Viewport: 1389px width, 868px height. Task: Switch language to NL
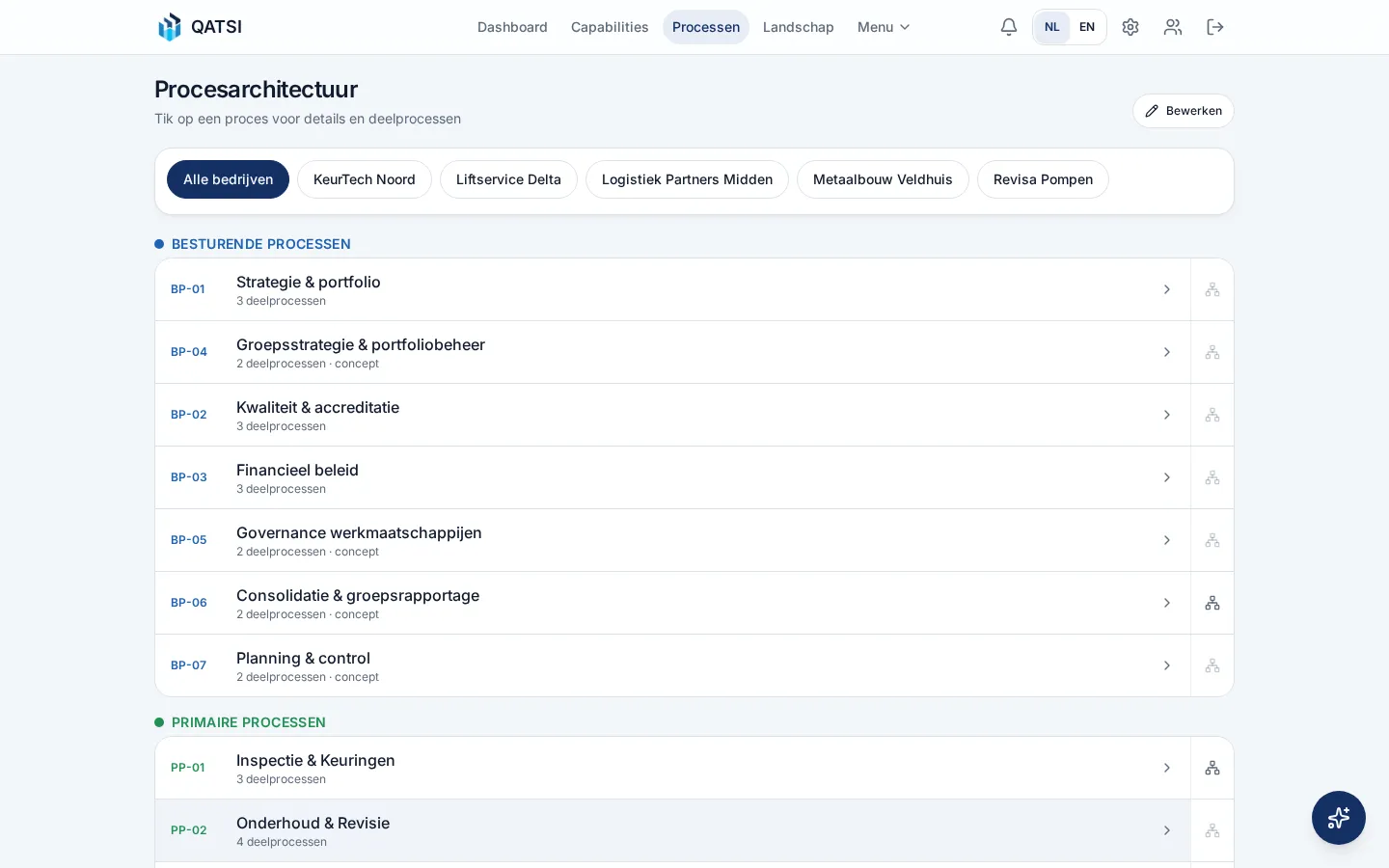[1052, 27]
